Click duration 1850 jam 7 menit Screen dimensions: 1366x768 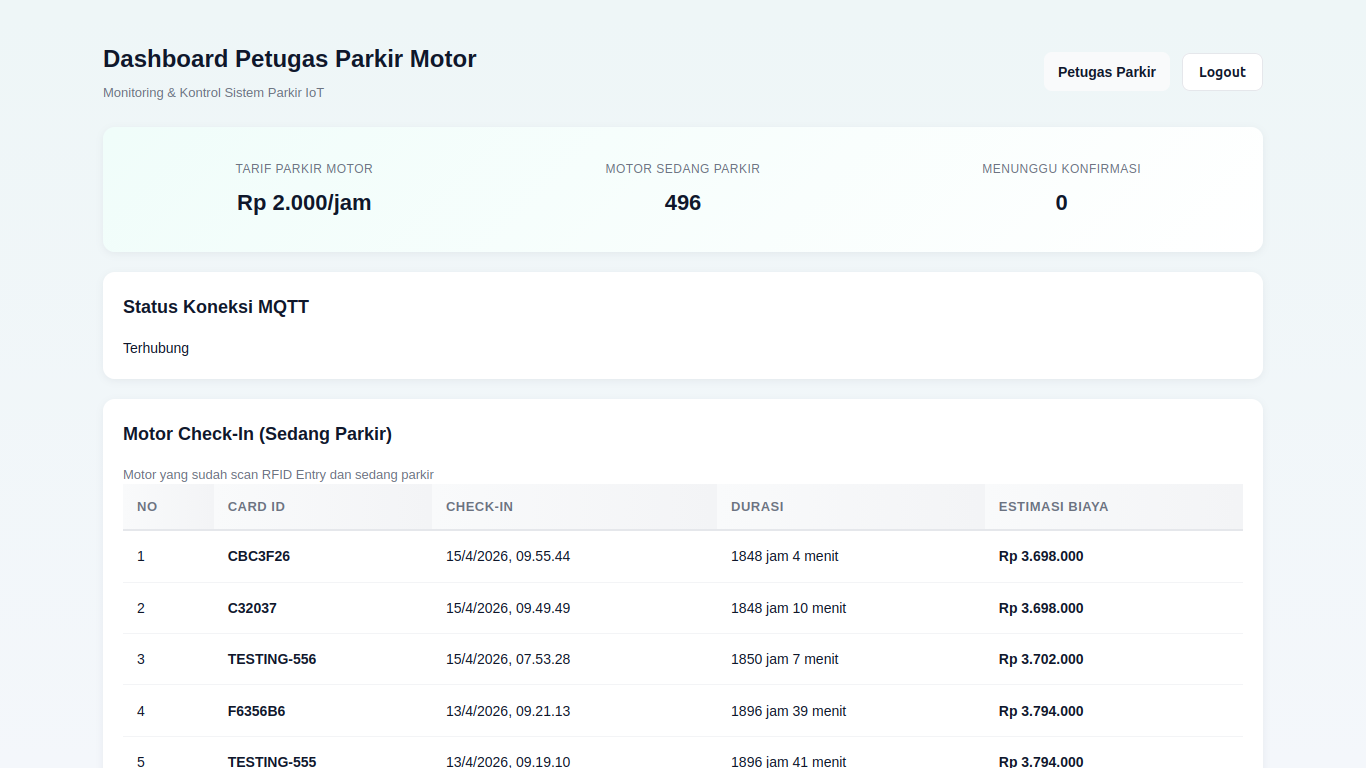[784, 659]
